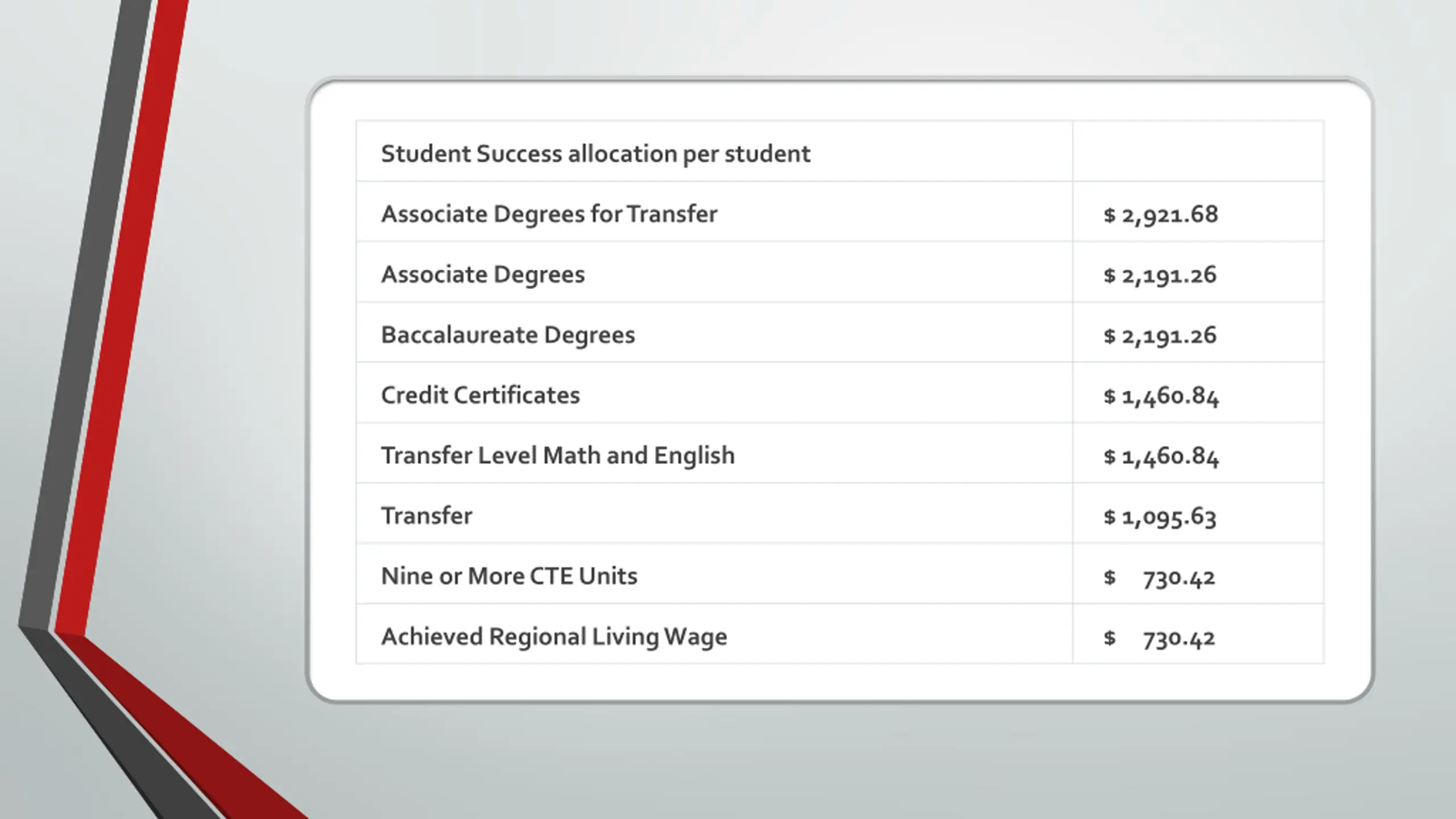Screen dimensions: 1456x819
Task: Click the CTE Units $730.42 value
Action: (1159, 577)
